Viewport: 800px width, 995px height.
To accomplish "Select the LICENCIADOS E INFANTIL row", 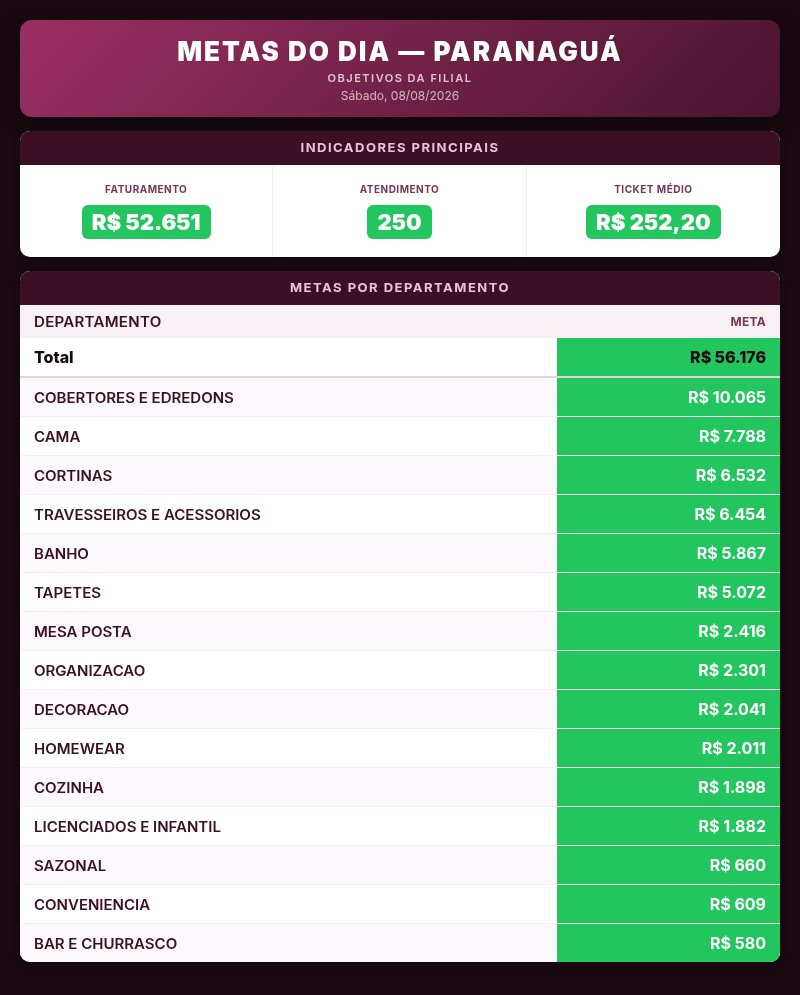I will tap(400, 826).
